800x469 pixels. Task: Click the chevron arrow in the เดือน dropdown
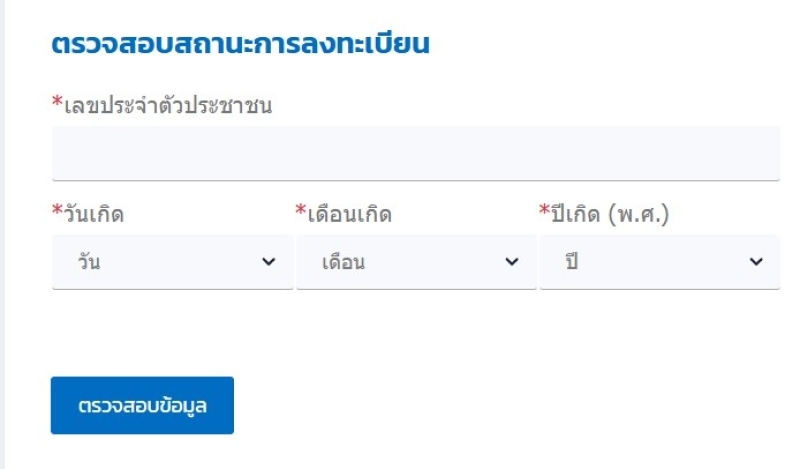512,262
